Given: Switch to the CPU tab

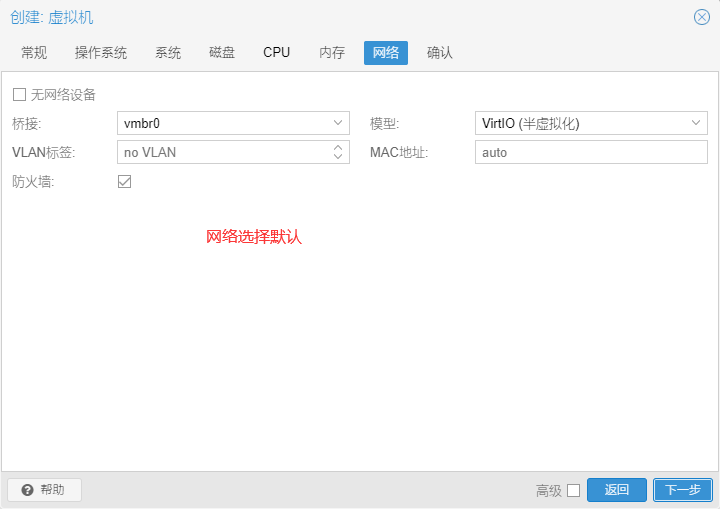Looking at the screenshot, I should pyautogui.click(x=277, y=53).
